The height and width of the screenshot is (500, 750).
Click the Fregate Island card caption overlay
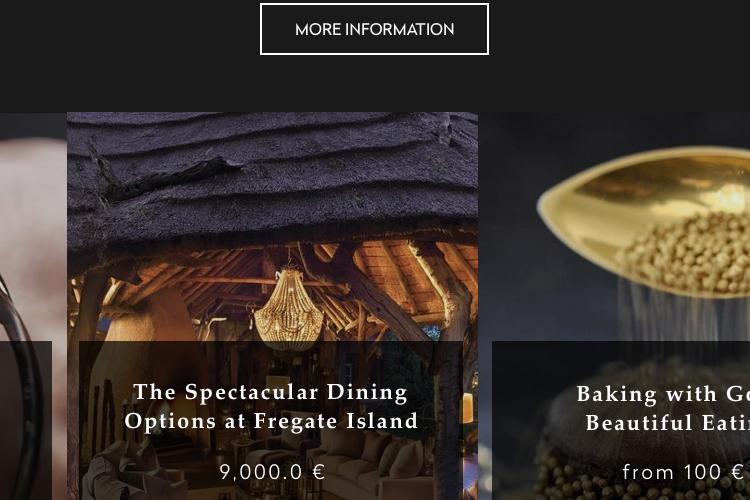[271, 421]
